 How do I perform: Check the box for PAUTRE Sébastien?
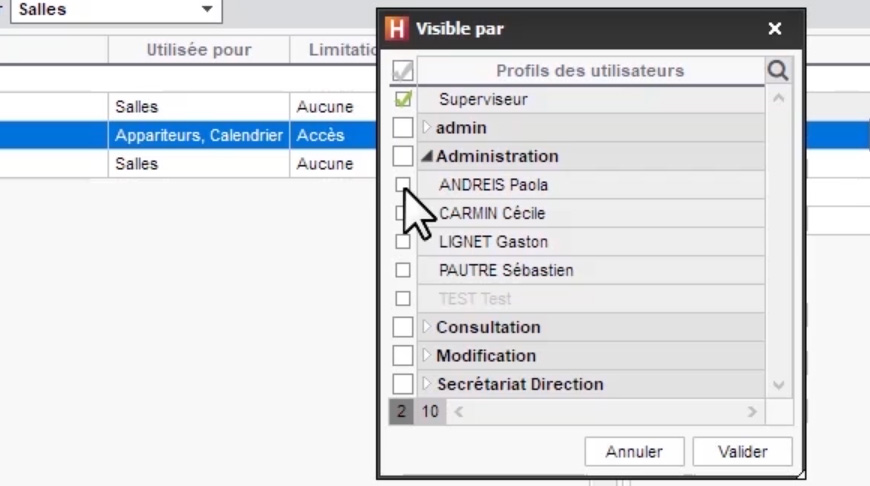click(x=403, y=270)
